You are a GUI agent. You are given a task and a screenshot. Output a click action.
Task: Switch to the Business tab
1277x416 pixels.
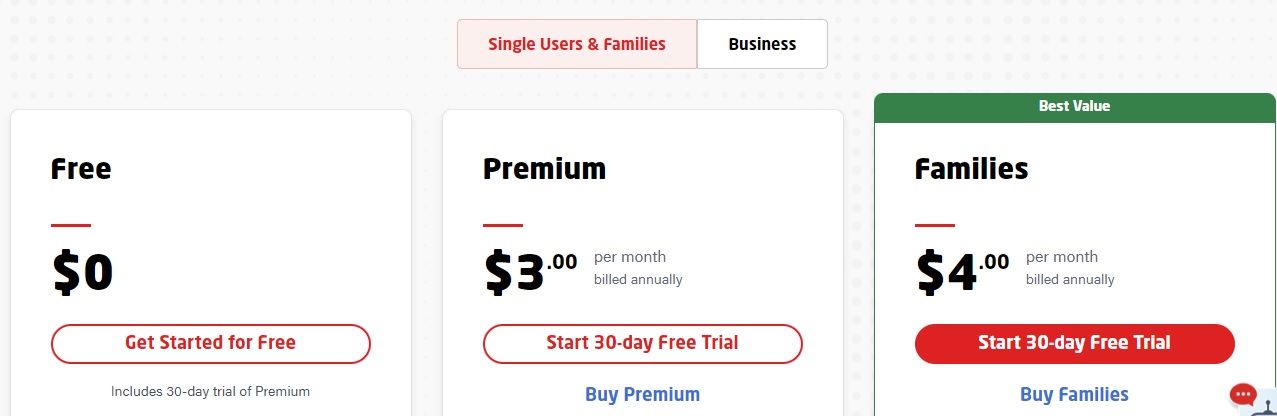tap(762, 44)
